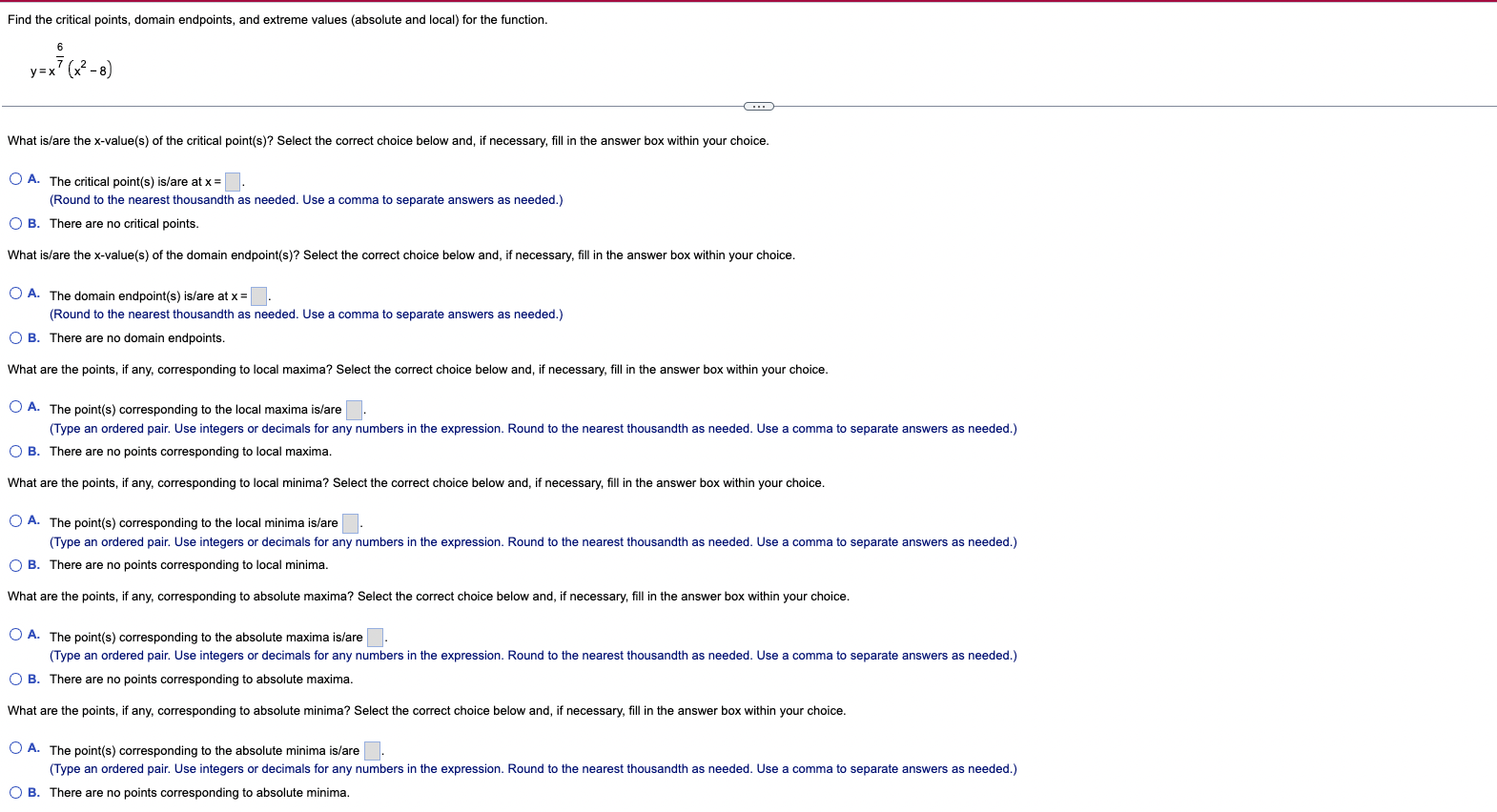Click rounding hint under critical points option A

[x=306, y=200]
